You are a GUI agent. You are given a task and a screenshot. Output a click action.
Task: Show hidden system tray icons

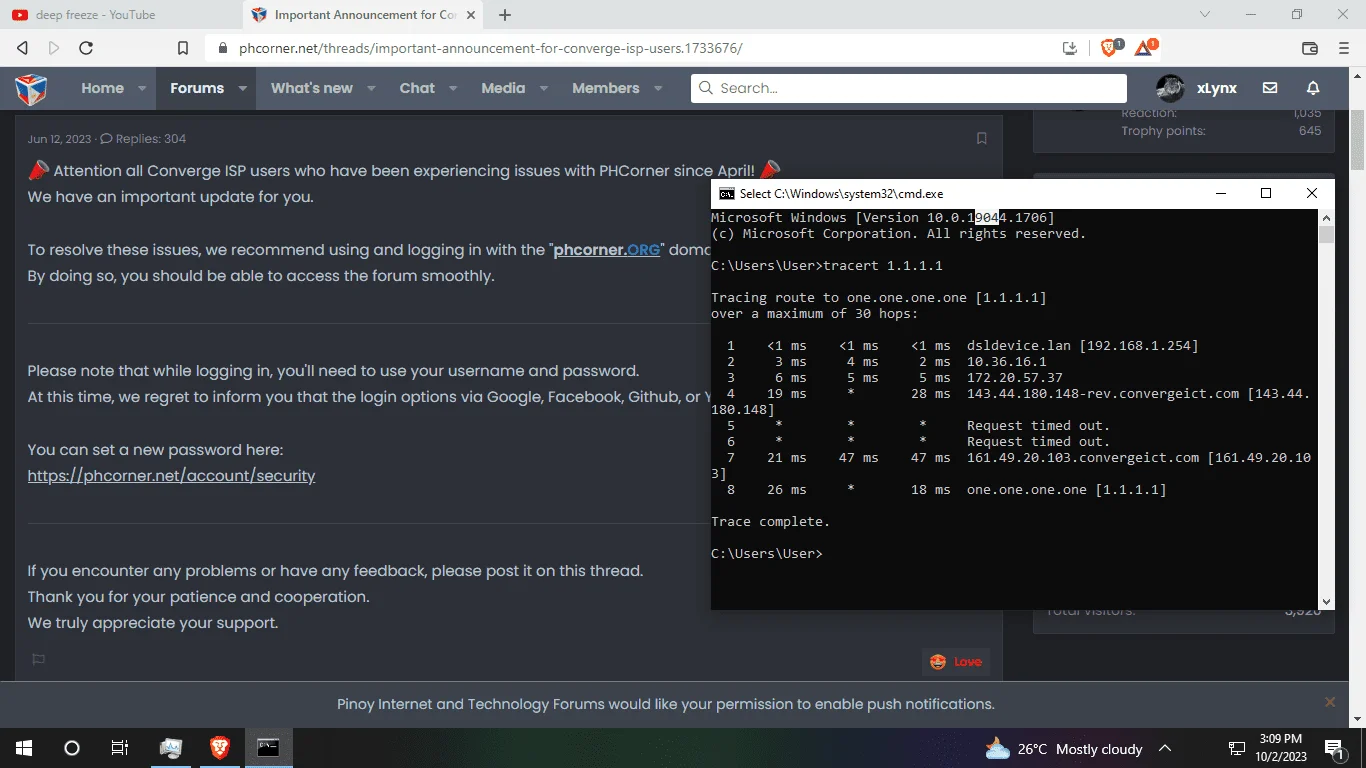coord(1165,748)
